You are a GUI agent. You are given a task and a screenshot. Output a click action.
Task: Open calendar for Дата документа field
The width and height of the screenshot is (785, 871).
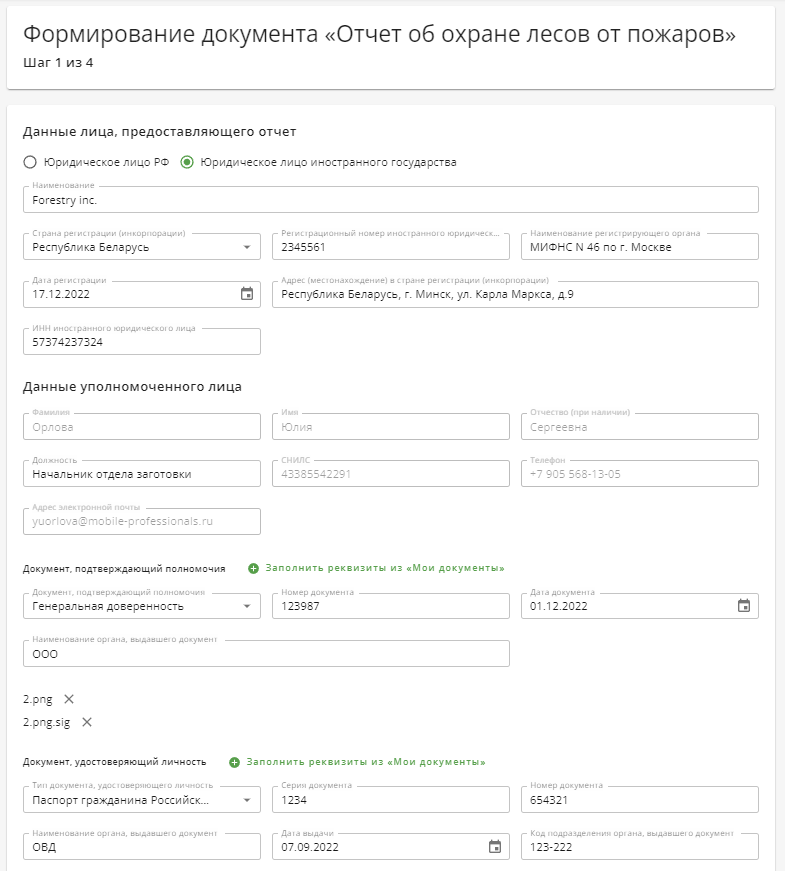(x=744, y=606)
